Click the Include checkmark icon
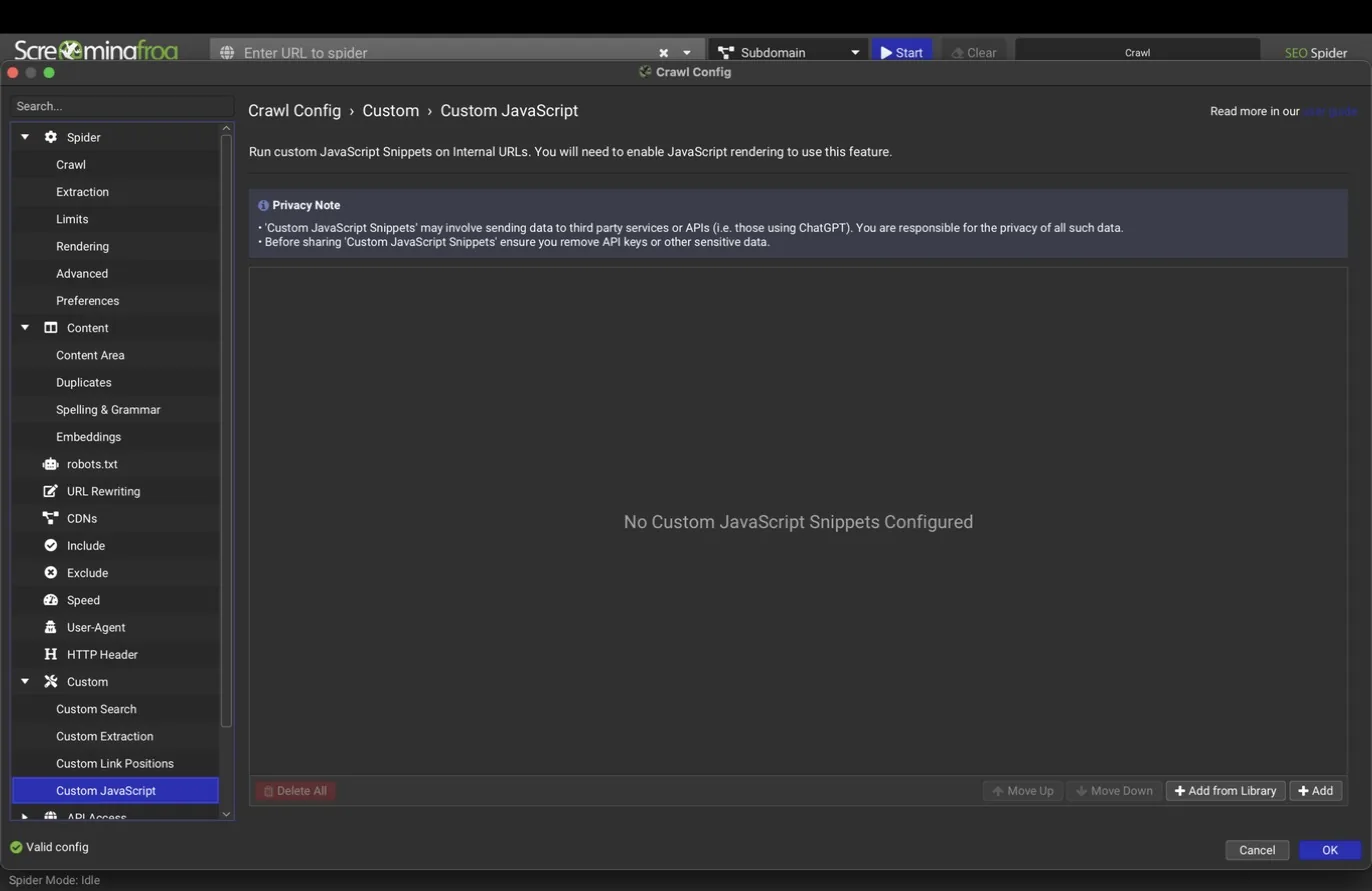Screen dimensions: 1372x891 (x=50, y=545)
